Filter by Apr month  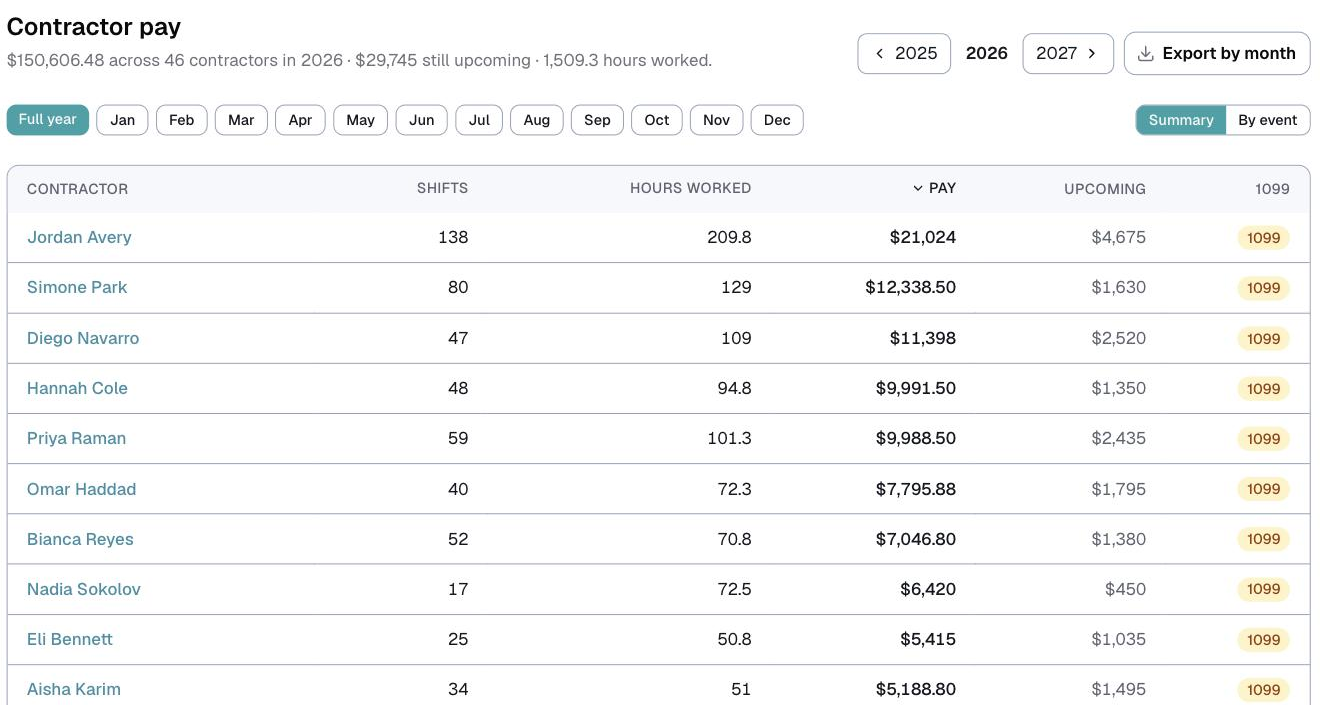point(300,120)
